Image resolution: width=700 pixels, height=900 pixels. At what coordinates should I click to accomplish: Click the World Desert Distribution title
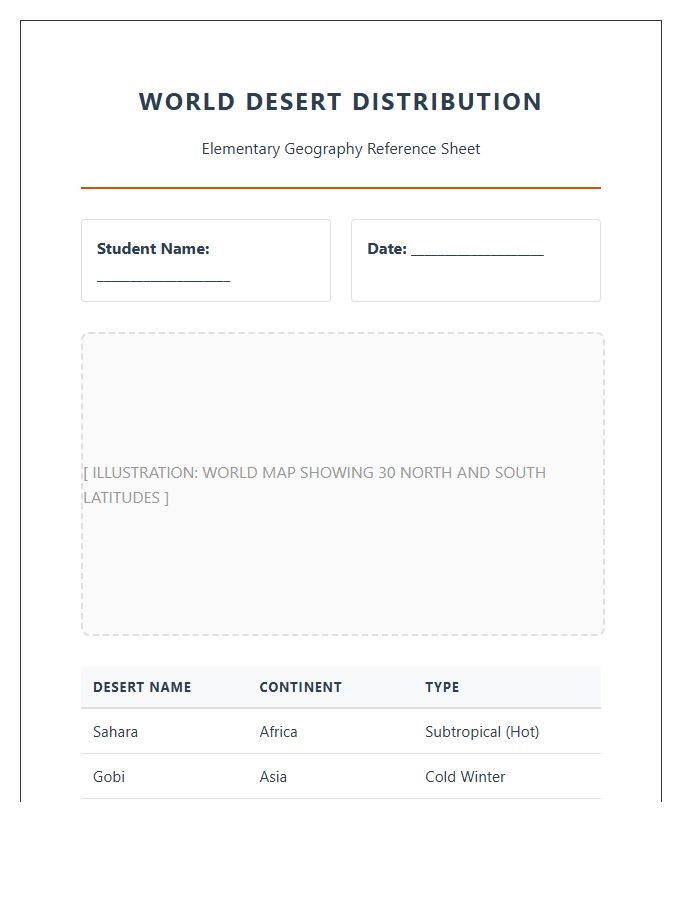(x=340, y=102)
